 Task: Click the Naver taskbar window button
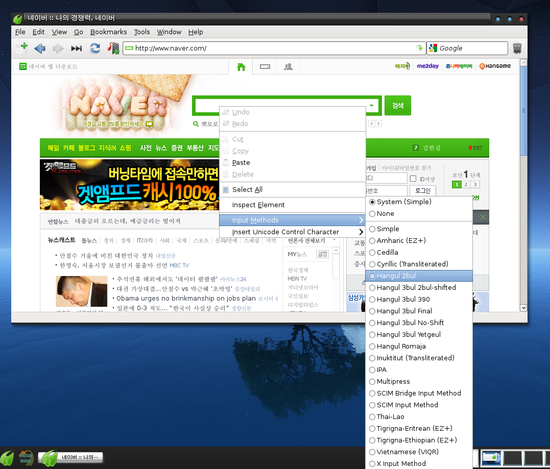click(x=71, y=457)
